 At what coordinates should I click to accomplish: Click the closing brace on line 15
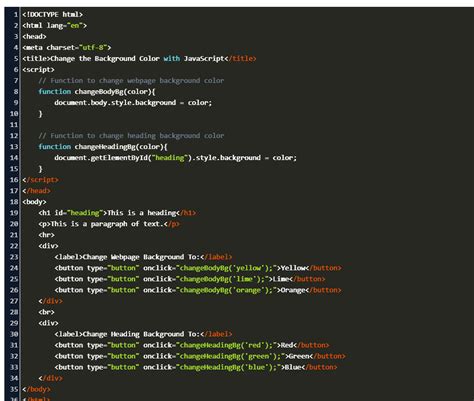pos(40,168)
